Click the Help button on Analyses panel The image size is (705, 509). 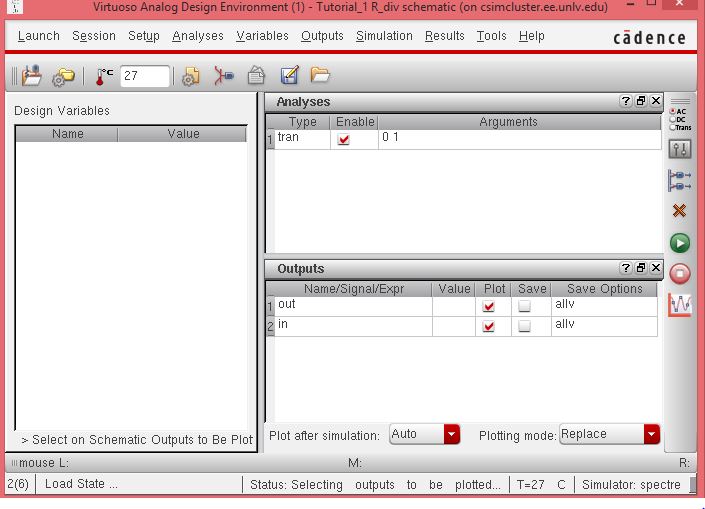pos(625,102)
